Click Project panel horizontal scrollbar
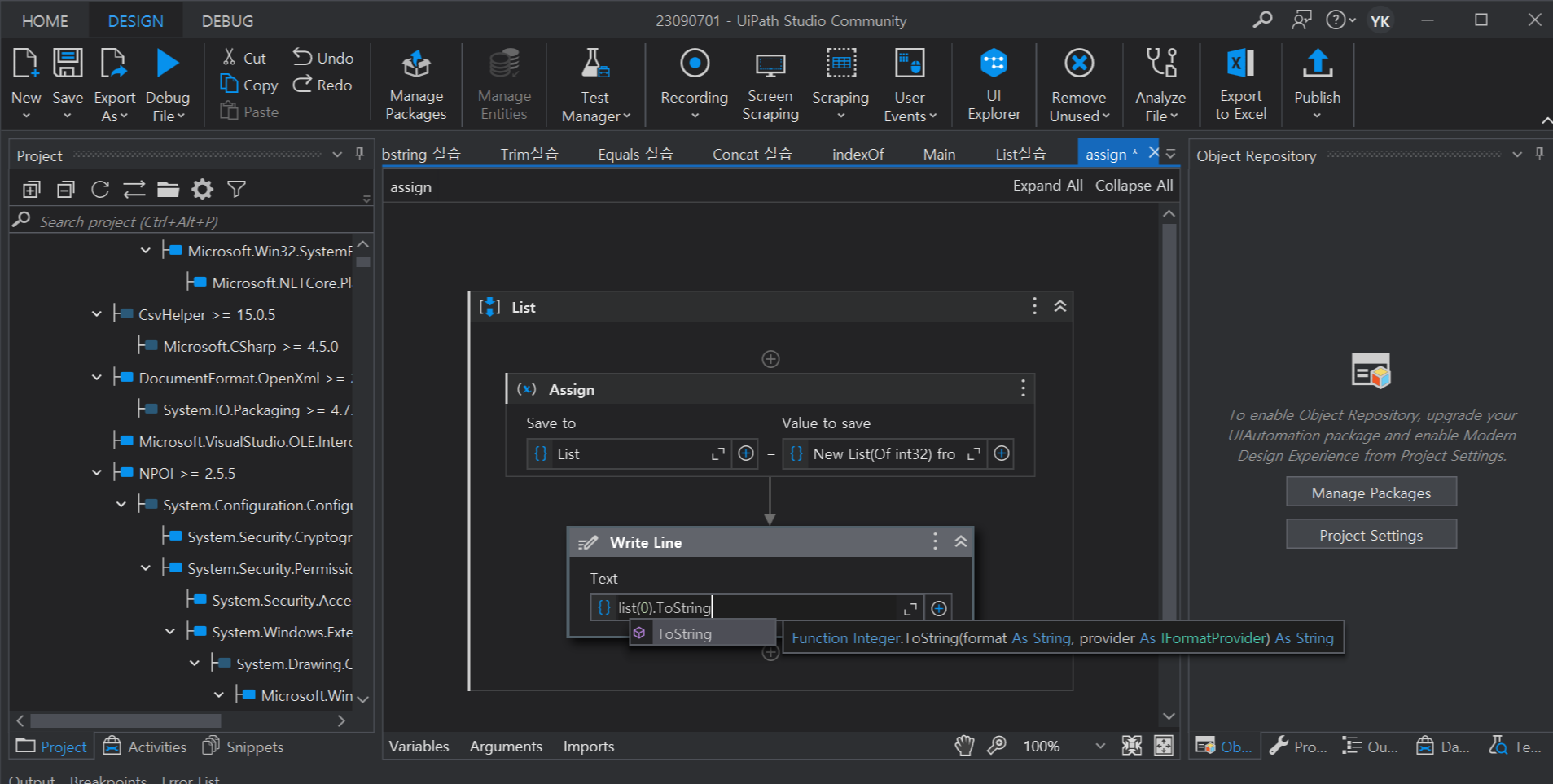Screen dimensions: 1553x784 [x=125, y=720]
